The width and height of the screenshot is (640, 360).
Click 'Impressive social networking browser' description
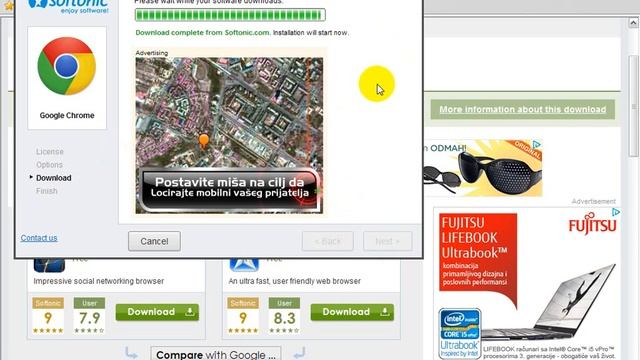[x=99, y=281]
